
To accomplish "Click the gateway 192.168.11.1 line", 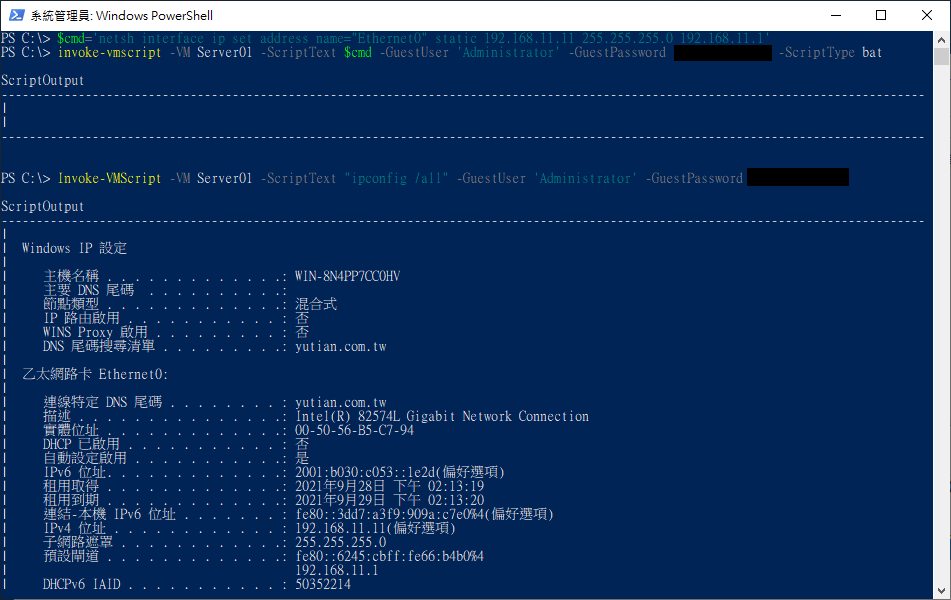I will 337,570.
